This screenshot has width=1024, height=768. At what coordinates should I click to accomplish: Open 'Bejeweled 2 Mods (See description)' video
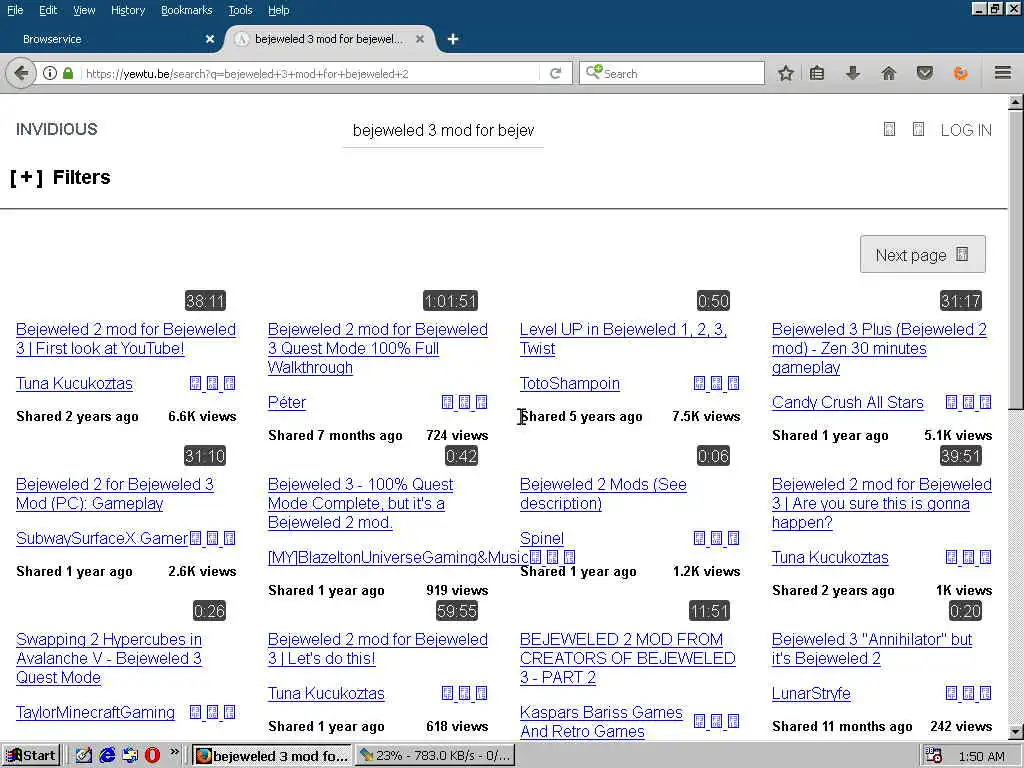coord(603,494)
